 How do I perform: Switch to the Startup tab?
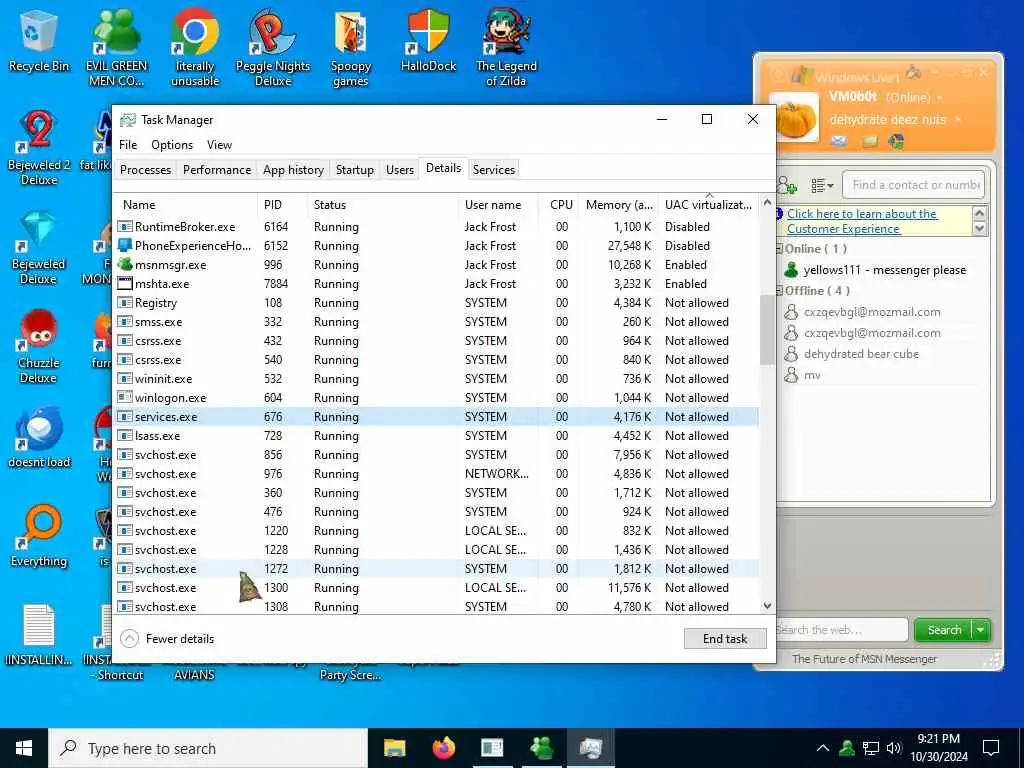[355, 170]
